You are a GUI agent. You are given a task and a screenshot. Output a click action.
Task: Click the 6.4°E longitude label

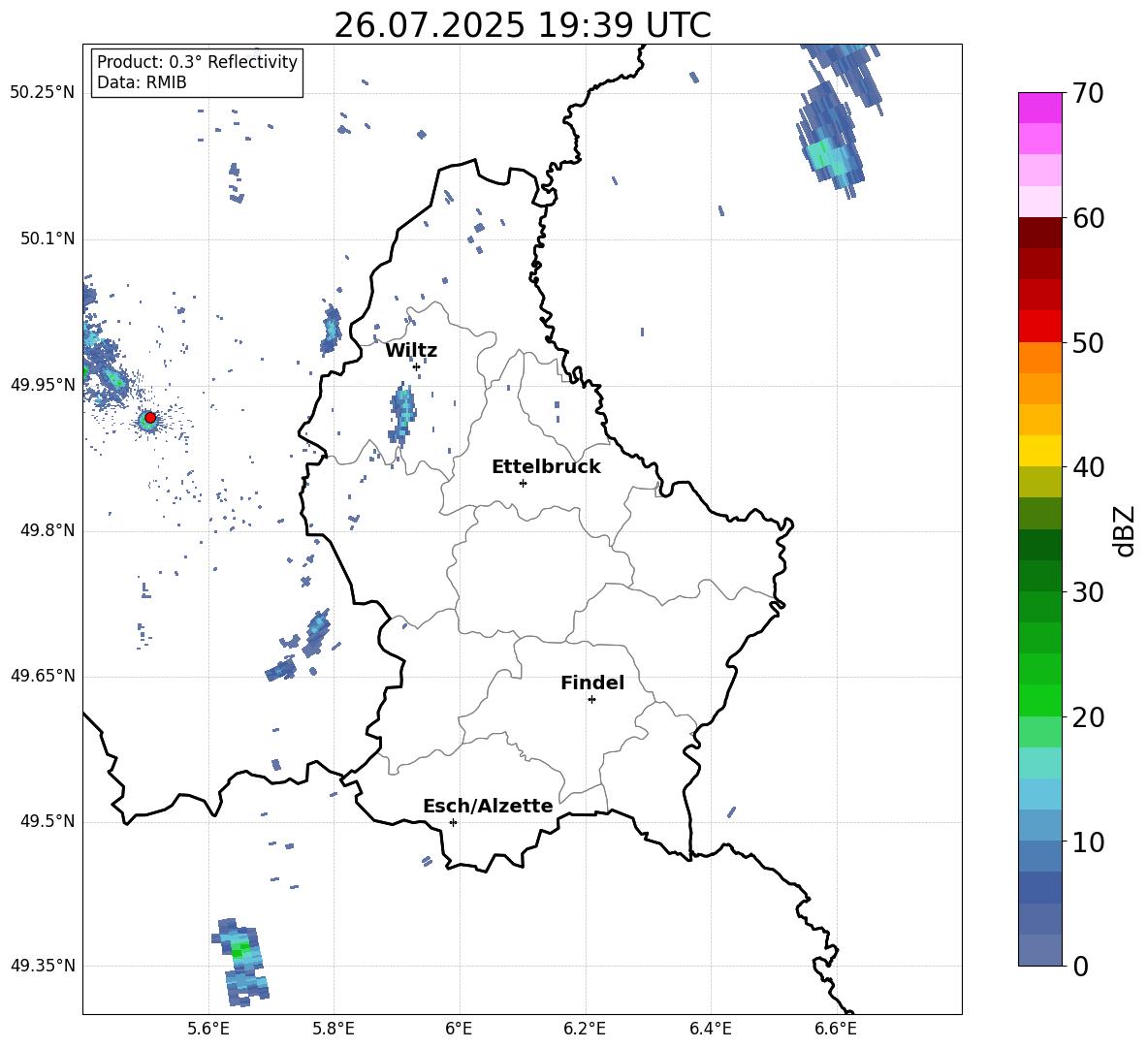[x=710, y=1029]
